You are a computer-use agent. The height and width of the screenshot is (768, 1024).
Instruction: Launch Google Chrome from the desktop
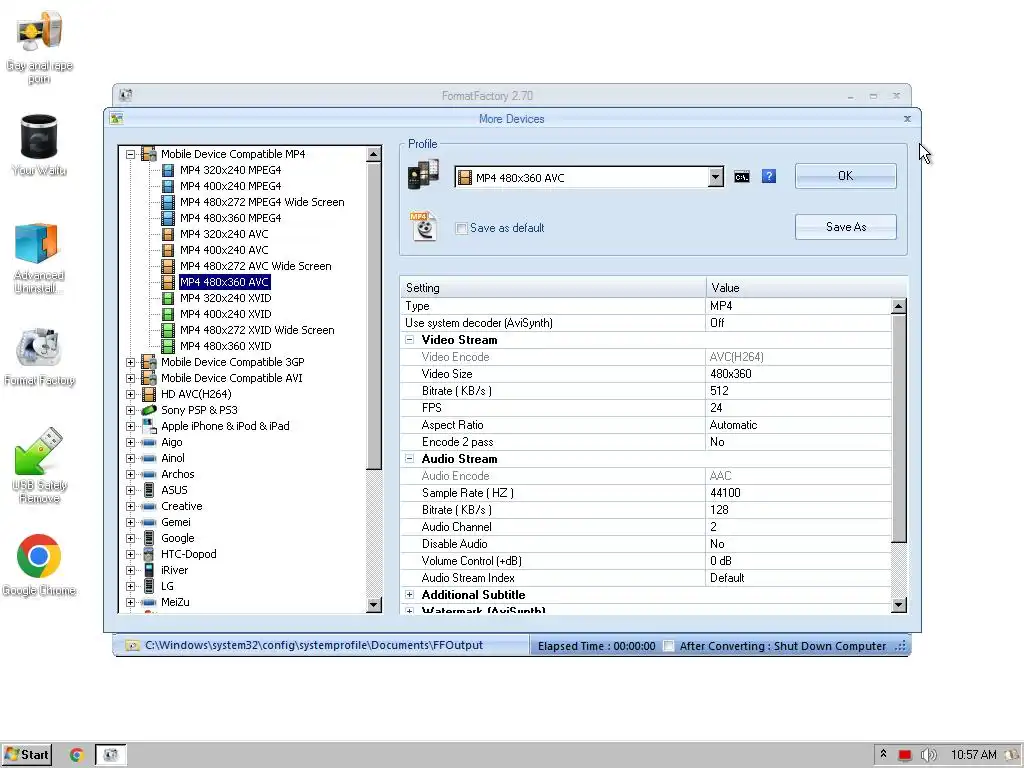(x=39, y=566)
